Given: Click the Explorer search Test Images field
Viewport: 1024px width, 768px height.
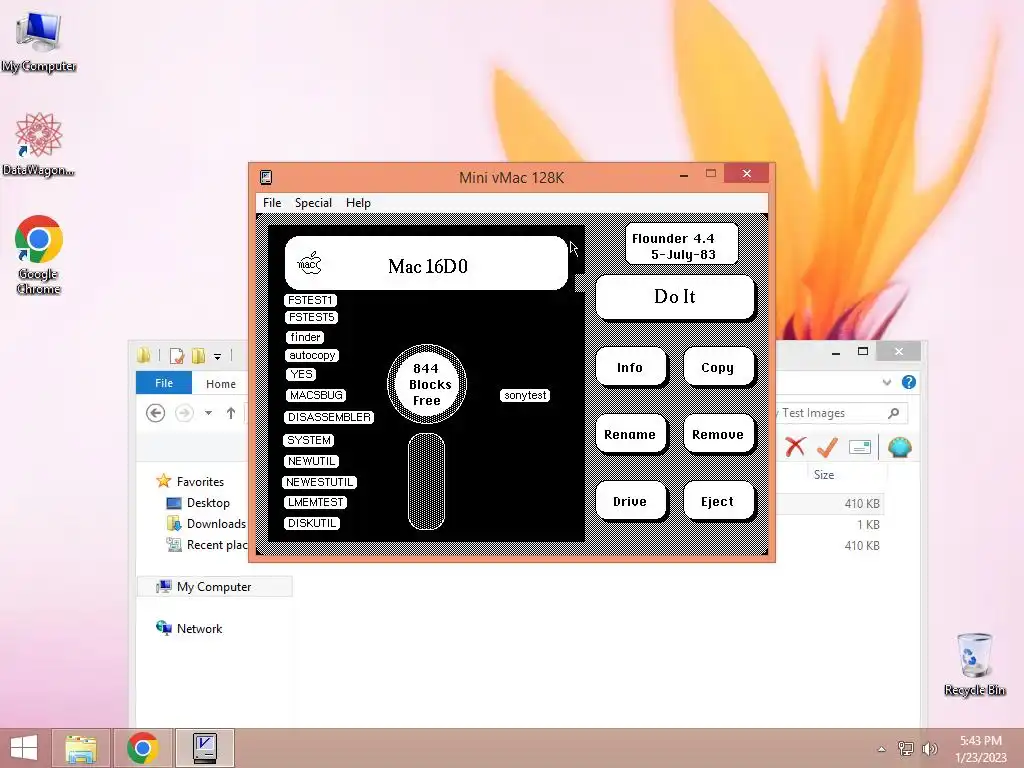Looking at the screenshot, I should [841, 413].
